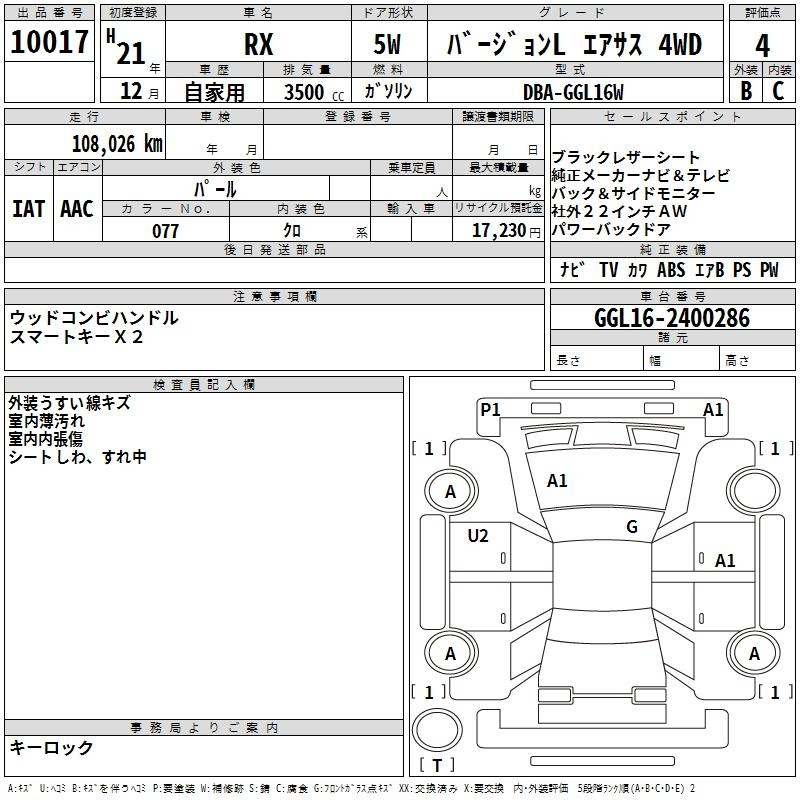
Task: Click the vehicle history value 自家用
Action: 215,92
